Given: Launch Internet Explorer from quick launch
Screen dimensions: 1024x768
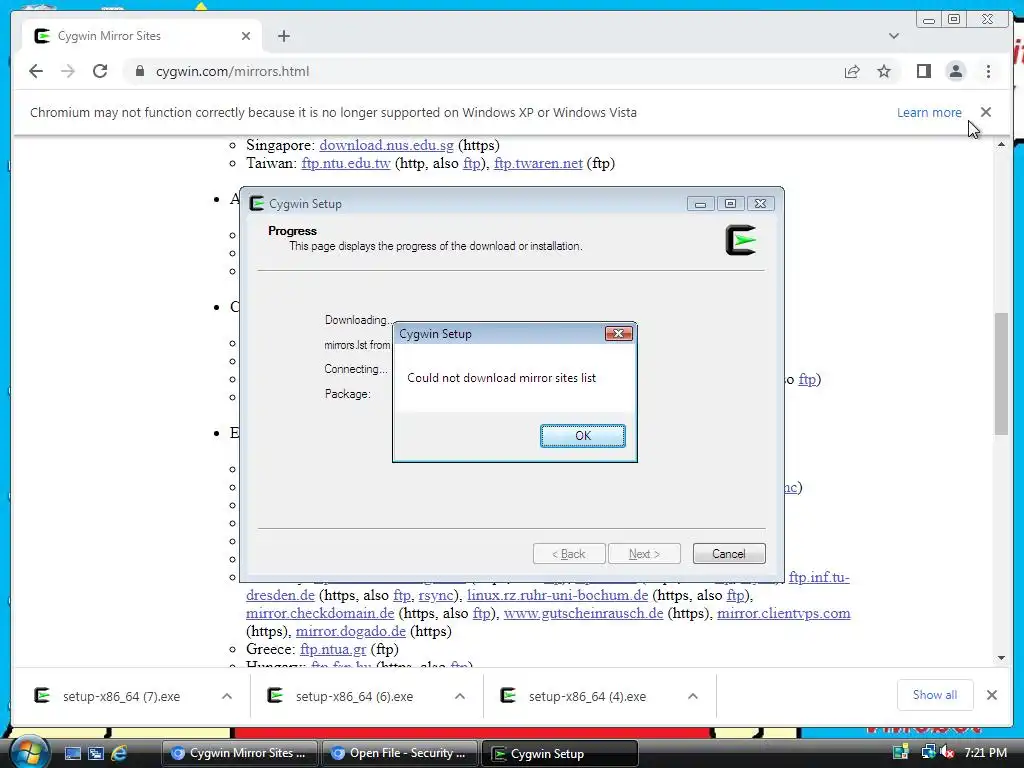Looking at the screenshot, I should 119,754.
